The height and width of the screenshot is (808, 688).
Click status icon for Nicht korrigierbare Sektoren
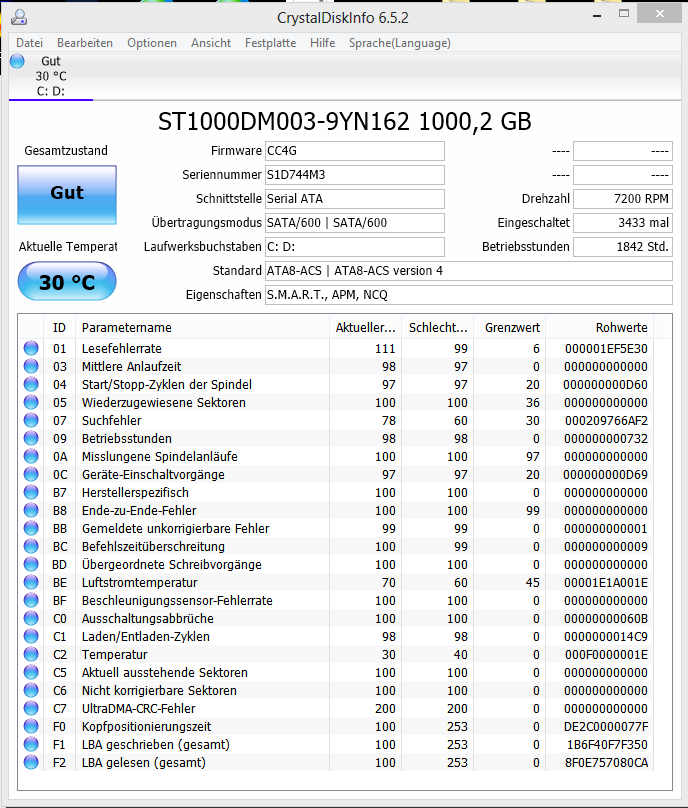coord(31,691)
